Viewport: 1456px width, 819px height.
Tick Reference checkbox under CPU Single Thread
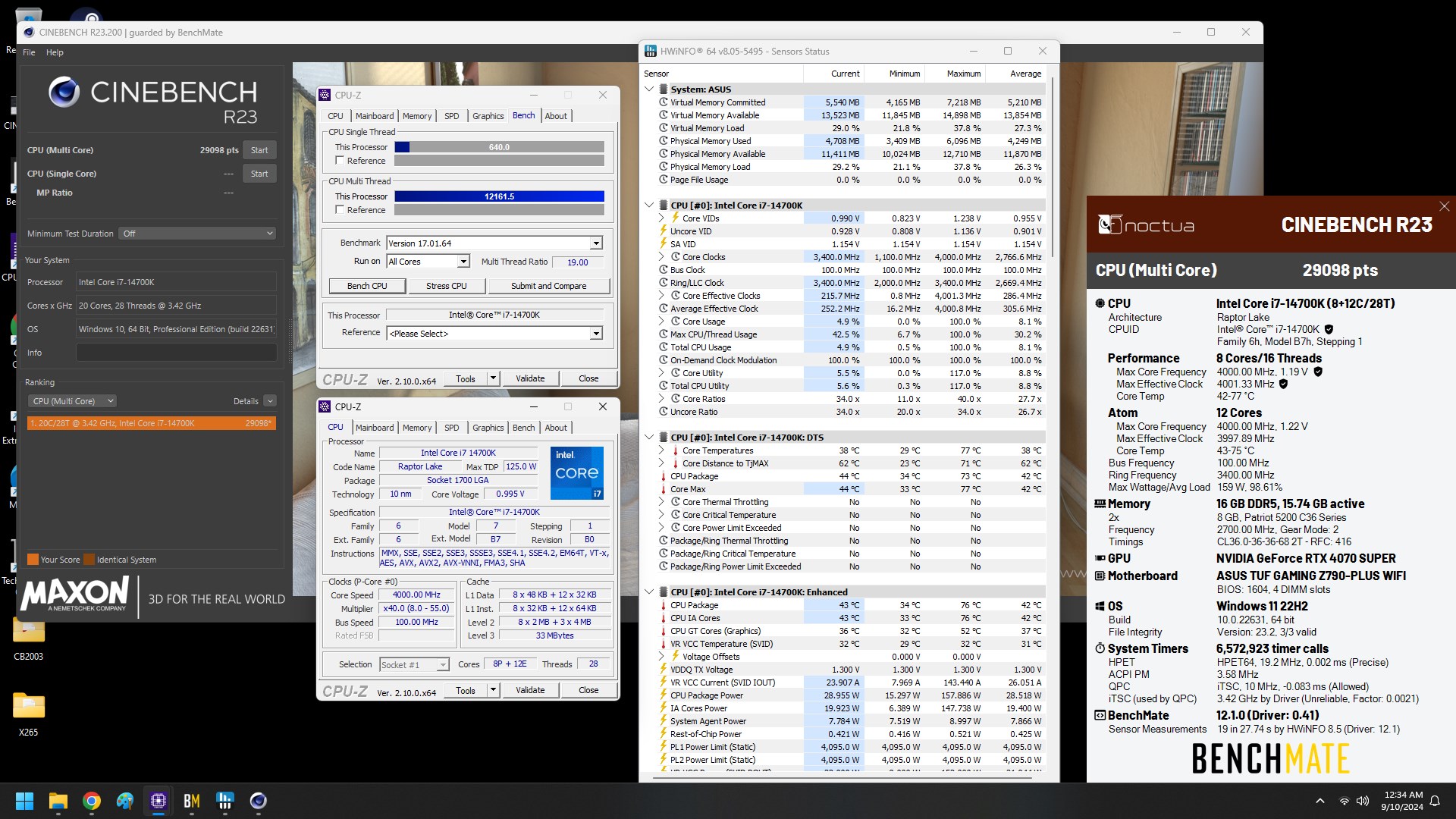(x=340, y=161)
